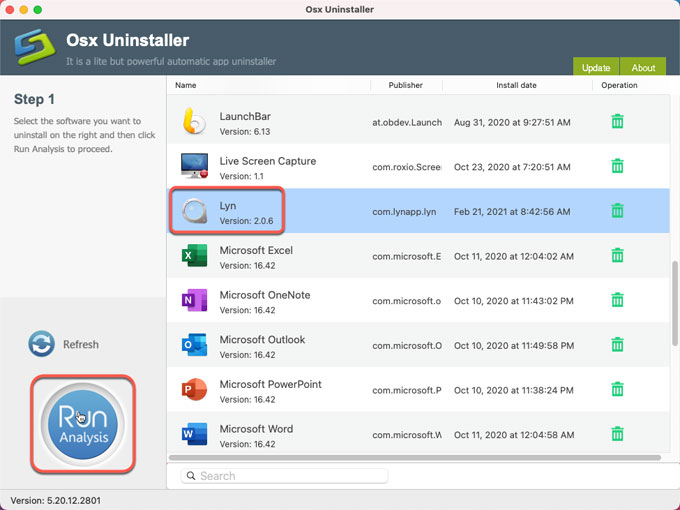The image size is (680, 510).
Task: Click the Osx Uninstaller logo
Action: click(x=34, y=47)
